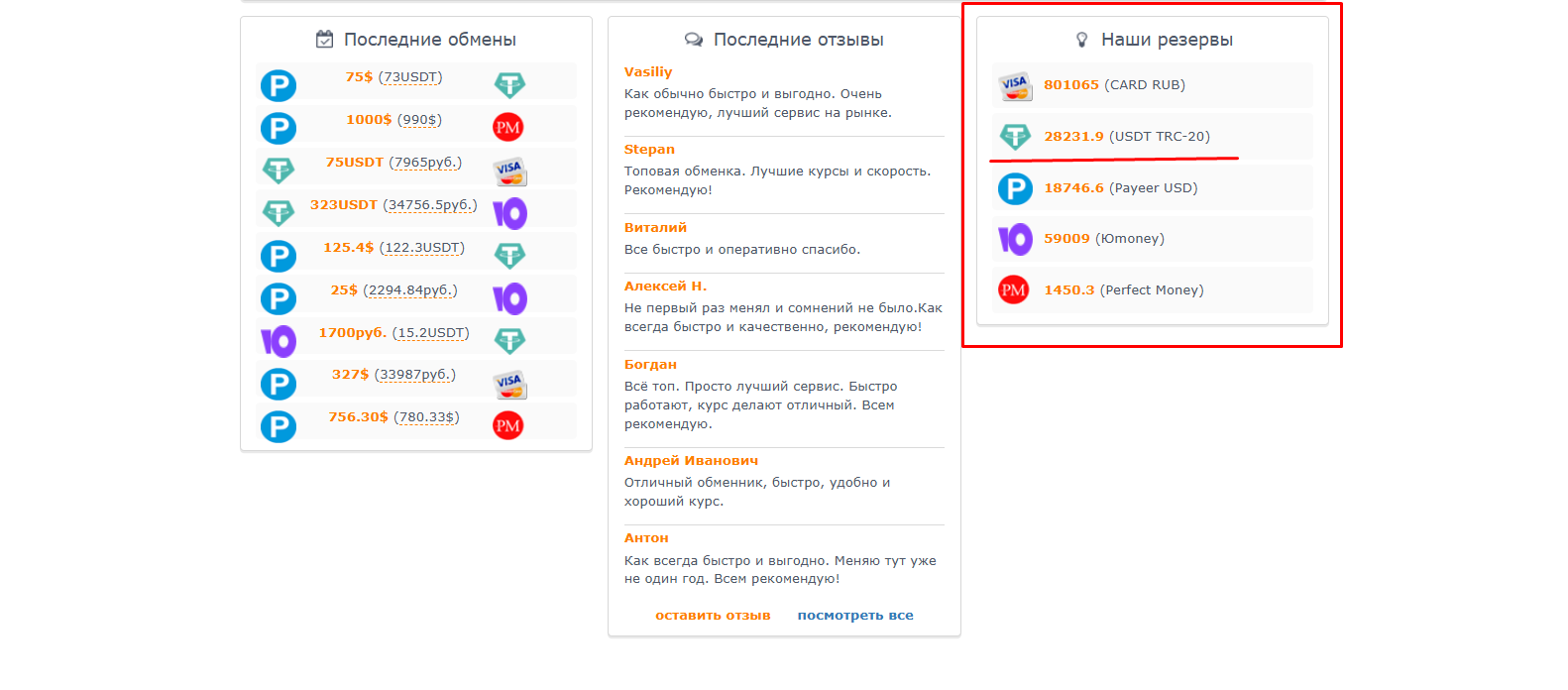1568x690 pixels.
Task: Click the Tether icon in the 323USDT exchange row
Action: pos(279,213)
